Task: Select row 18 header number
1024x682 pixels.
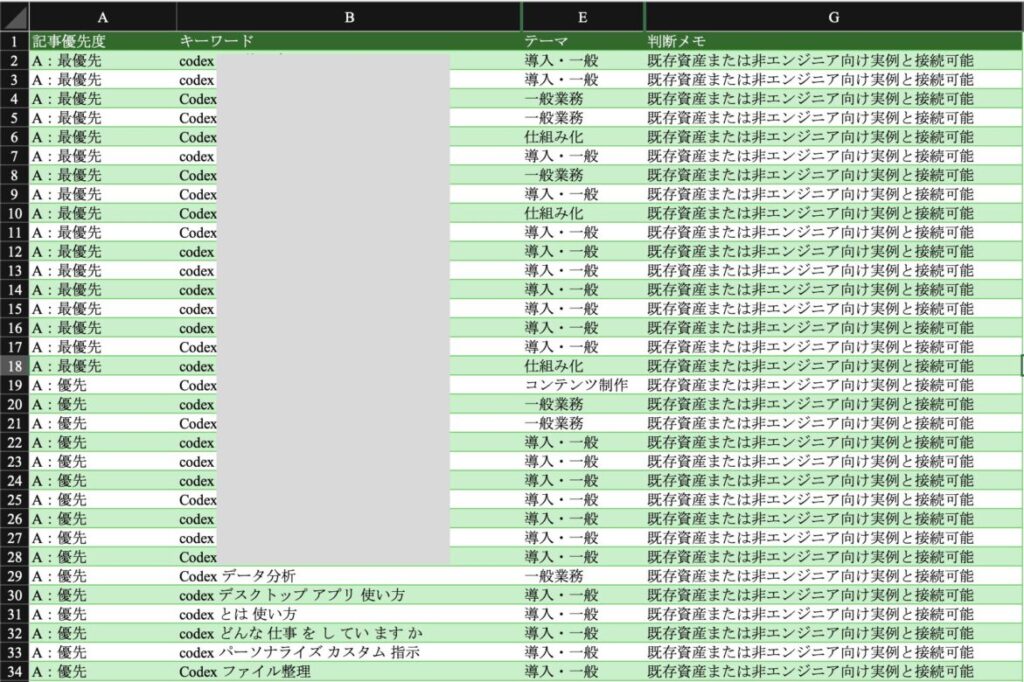Action: point(14,366)
